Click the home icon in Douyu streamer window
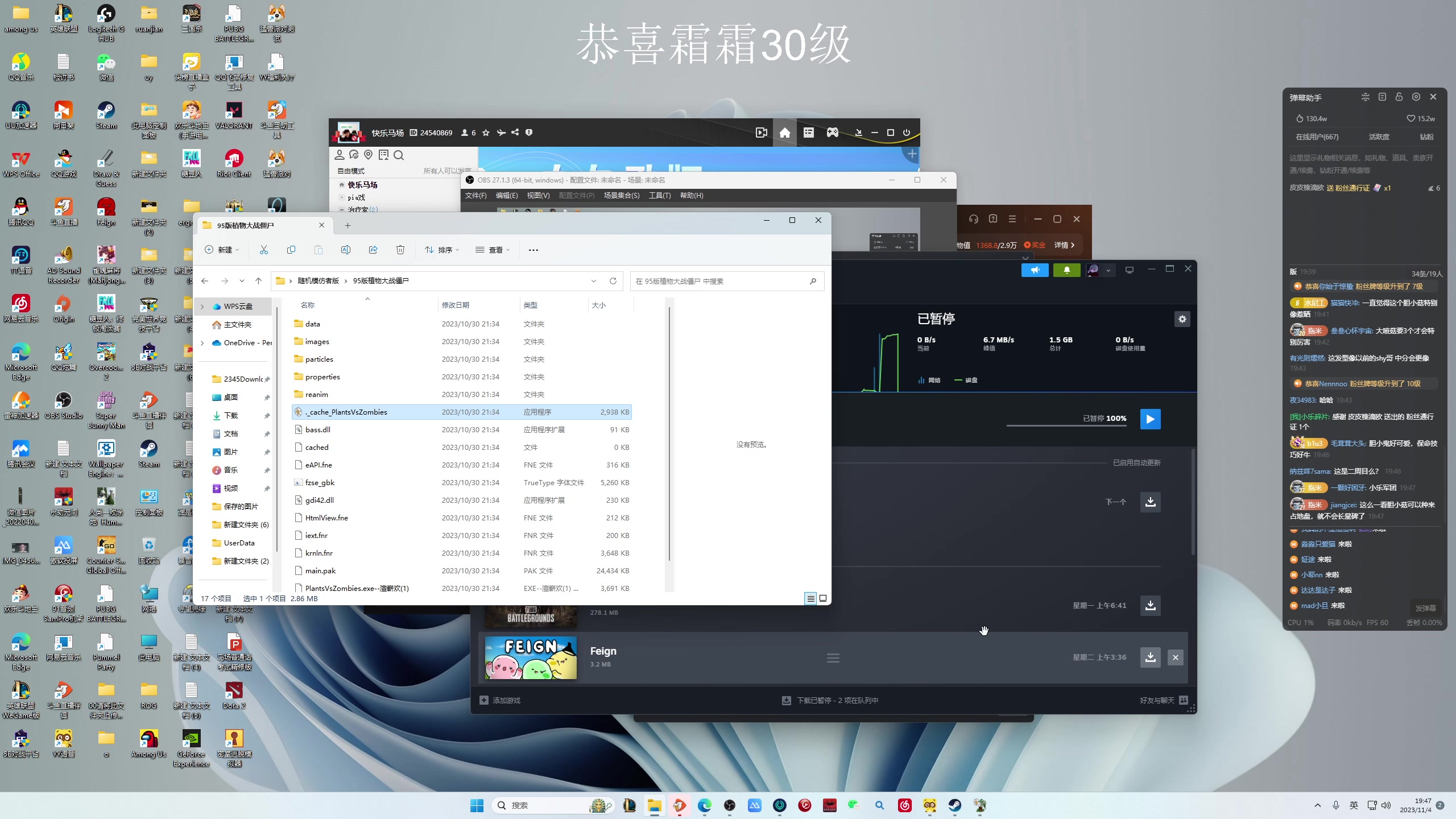The height and width of the screenshot is (819, 1456). tap(785, 133)
